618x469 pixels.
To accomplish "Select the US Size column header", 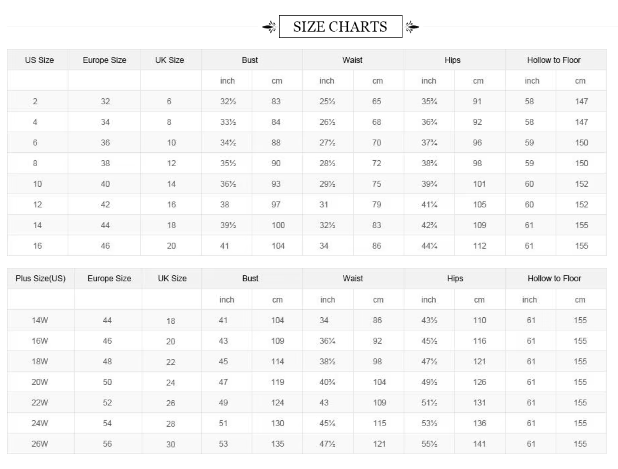I will (39, 60).
